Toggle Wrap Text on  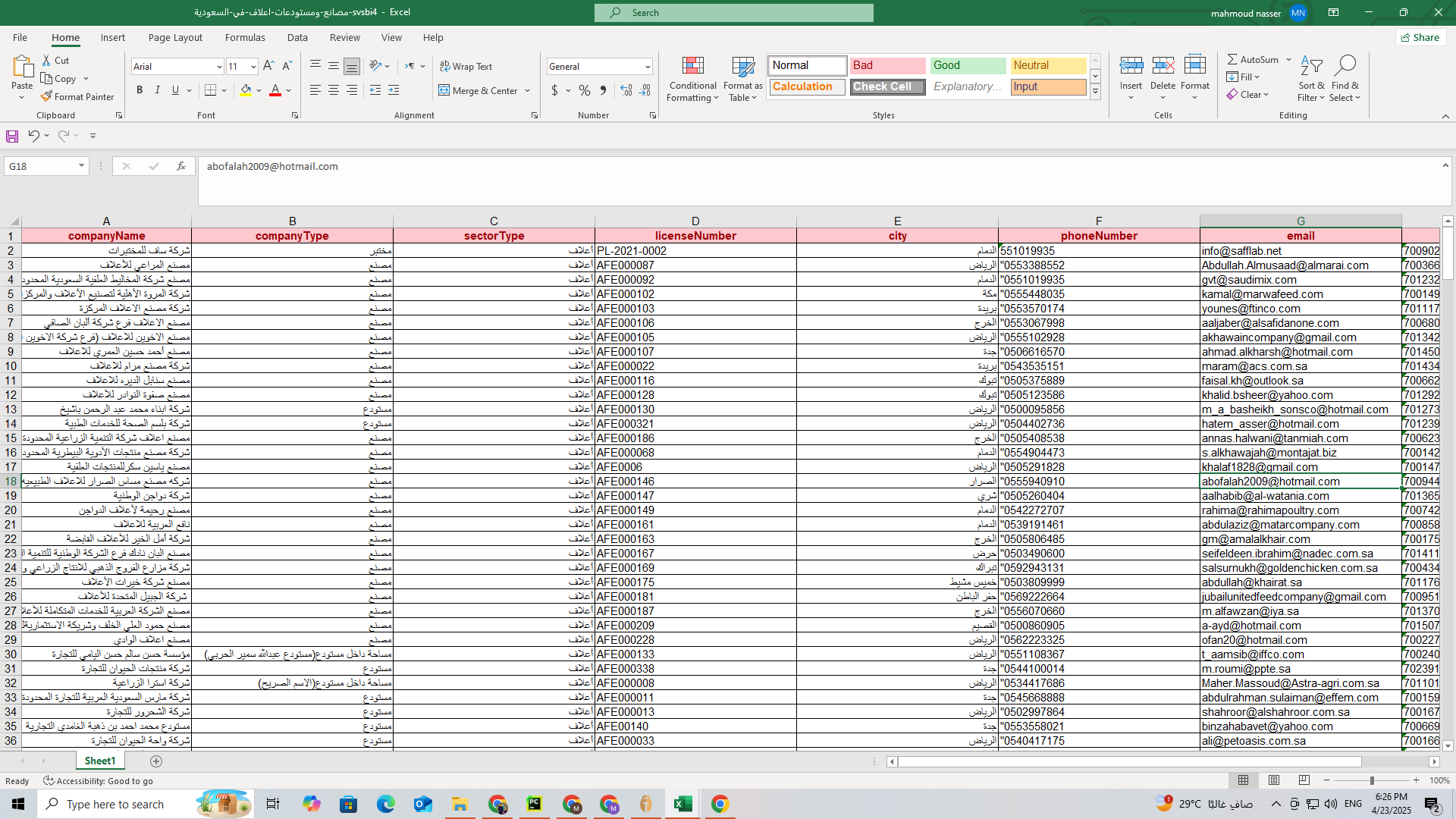point(466,67)
